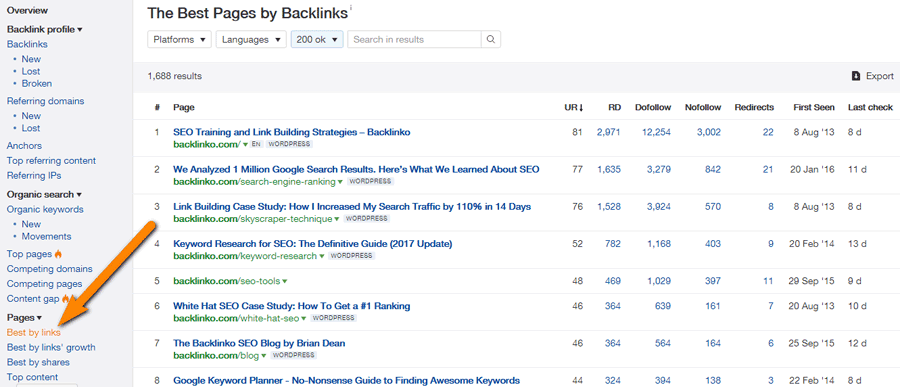Select New under Referring domains

coord(31,116)
